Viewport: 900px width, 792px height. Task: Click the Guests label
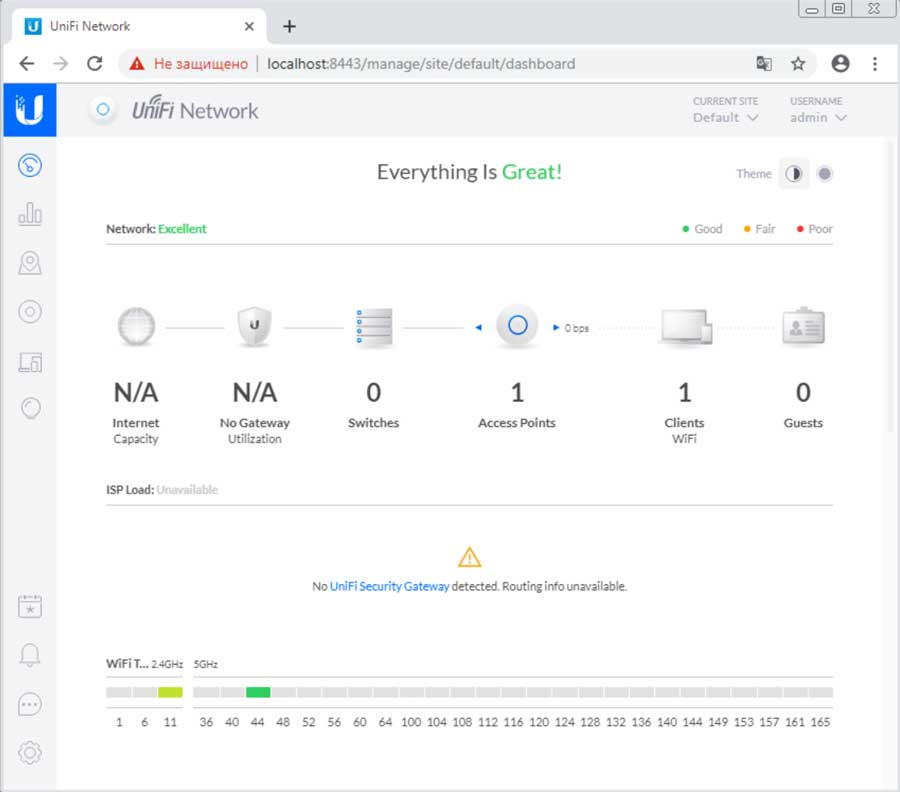tap(804, 423)
